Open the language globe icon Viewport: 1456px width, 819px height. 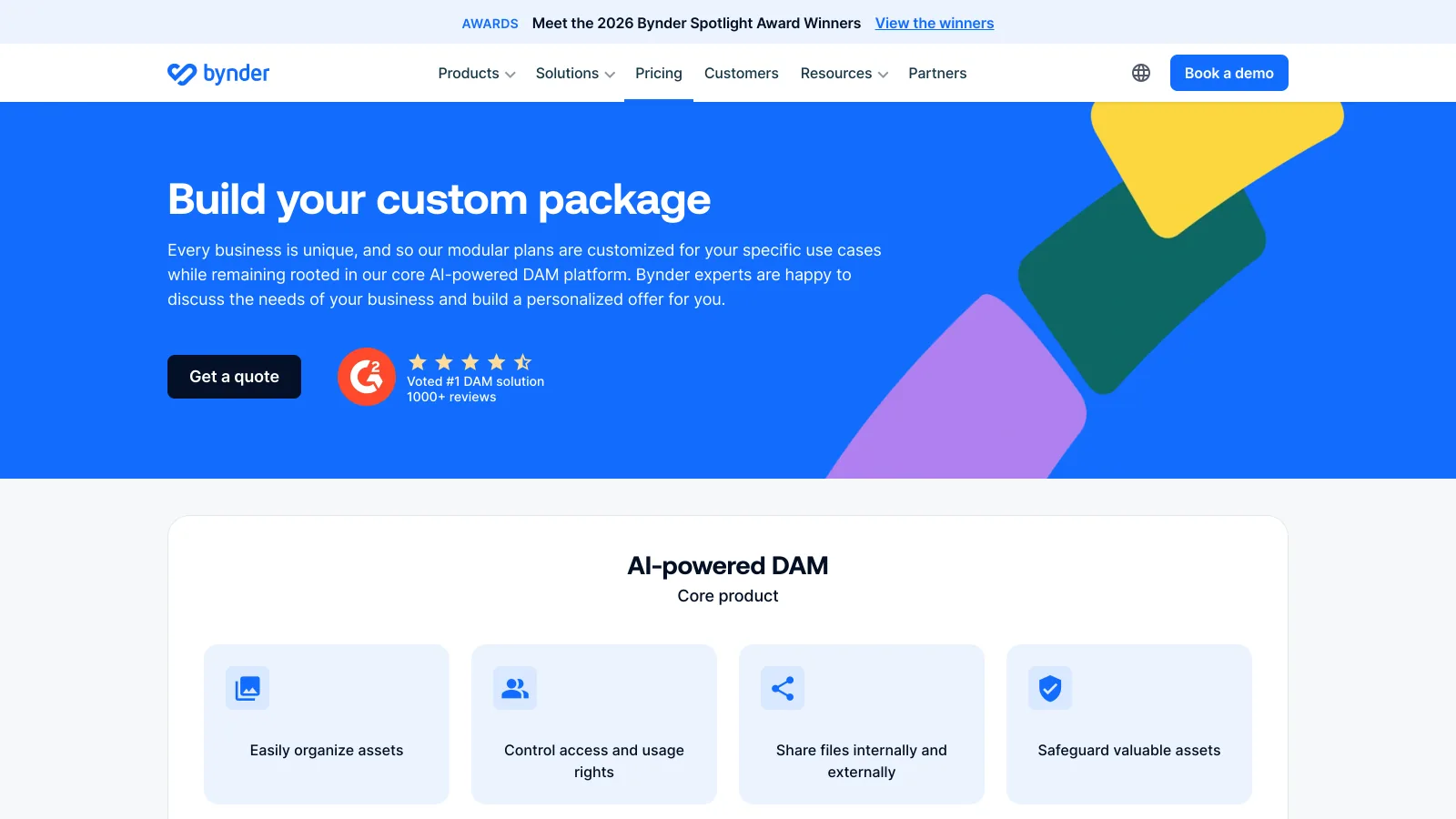(x=1141, y=73)
